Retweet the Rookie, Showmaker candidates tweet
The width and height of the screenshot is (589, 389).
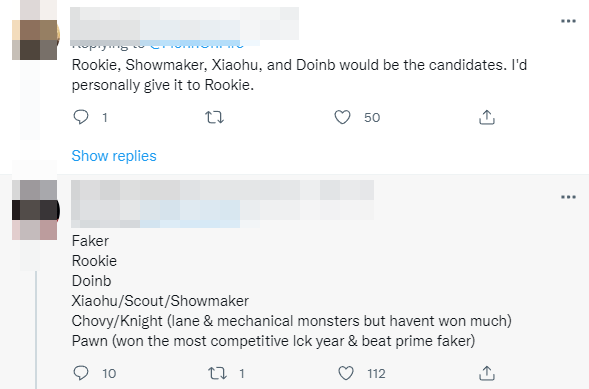point(214,117)
